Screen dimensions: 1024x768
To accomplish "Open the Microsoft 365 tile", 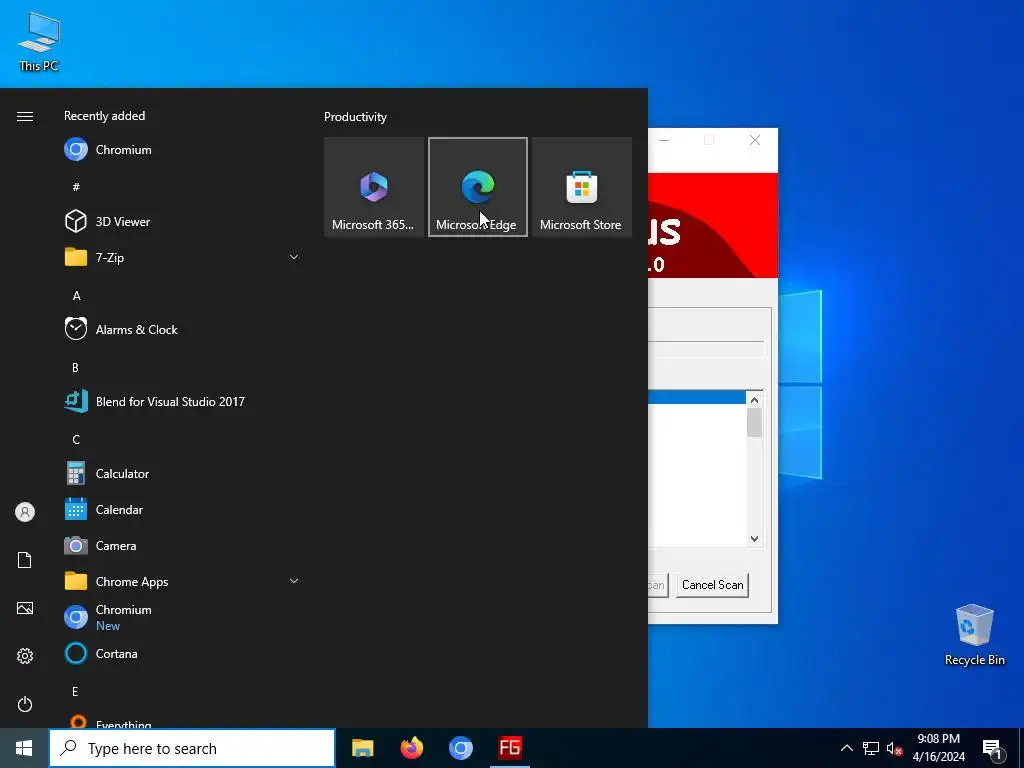I will click(374, 187).
